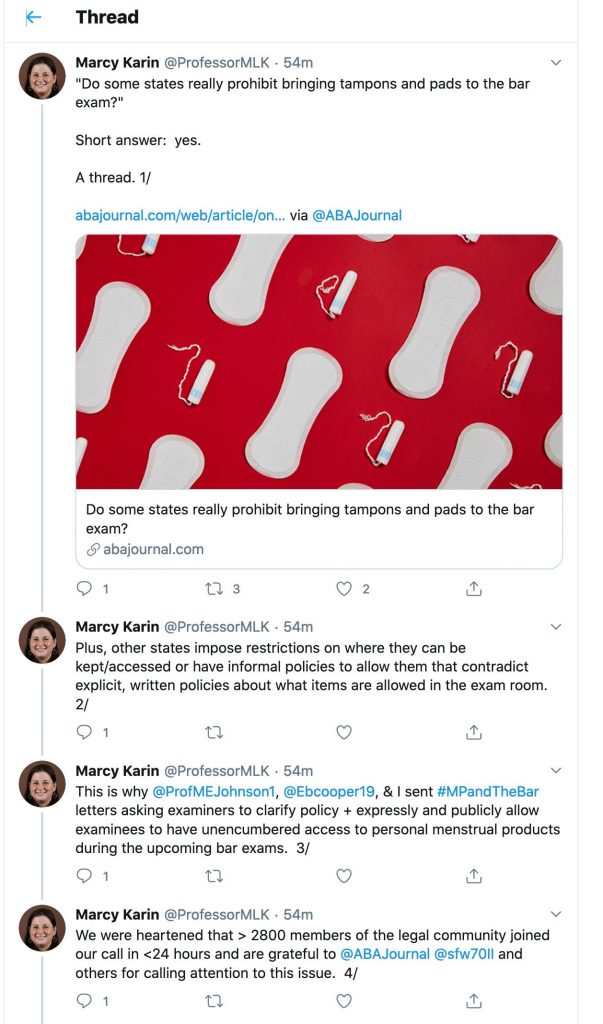Open the first tweet's chevron menu
Screen dimensions: 603x1024
tap(556, 63)
